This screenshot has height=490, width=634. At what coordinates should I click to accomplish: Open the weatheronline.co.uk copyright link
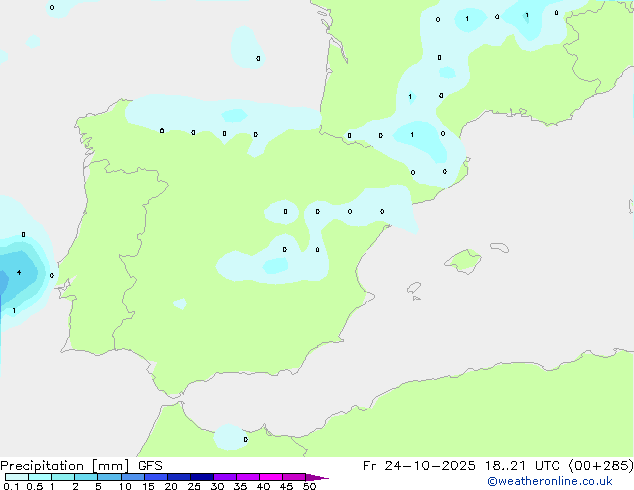(550, 482)
